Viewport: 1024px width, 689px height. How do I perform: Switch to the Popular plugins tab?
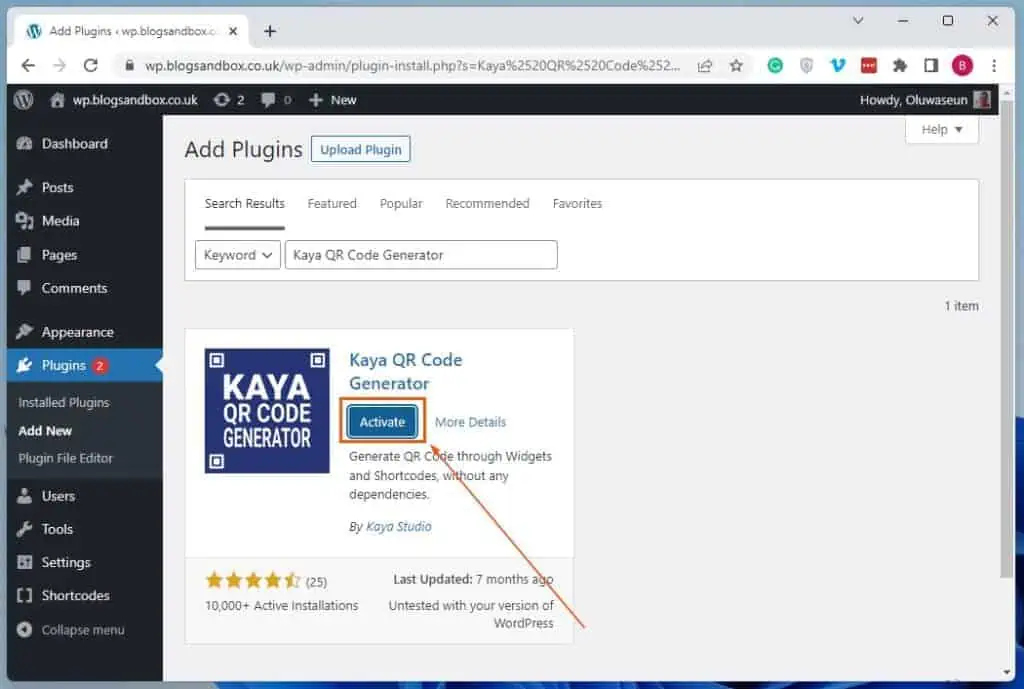coord(401,203)
